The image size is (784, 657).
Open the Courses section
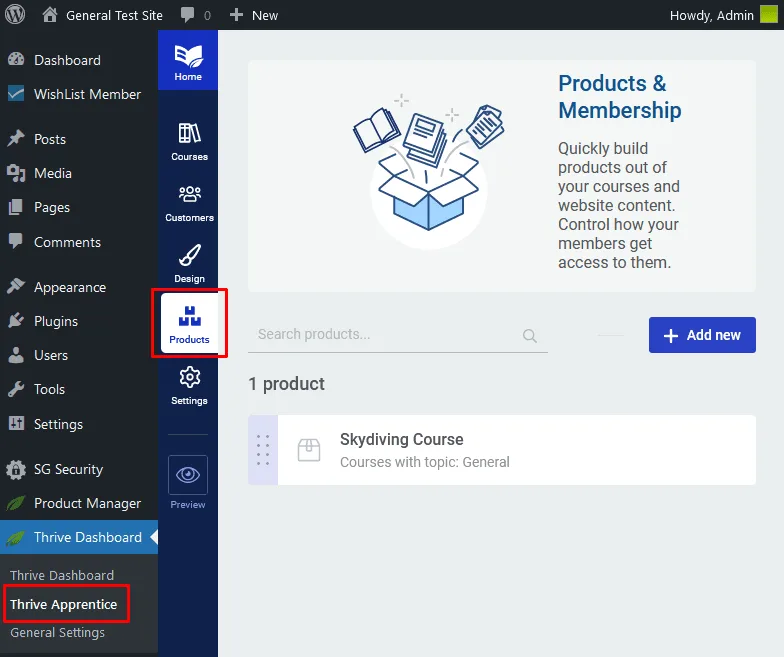click(189, 142)
